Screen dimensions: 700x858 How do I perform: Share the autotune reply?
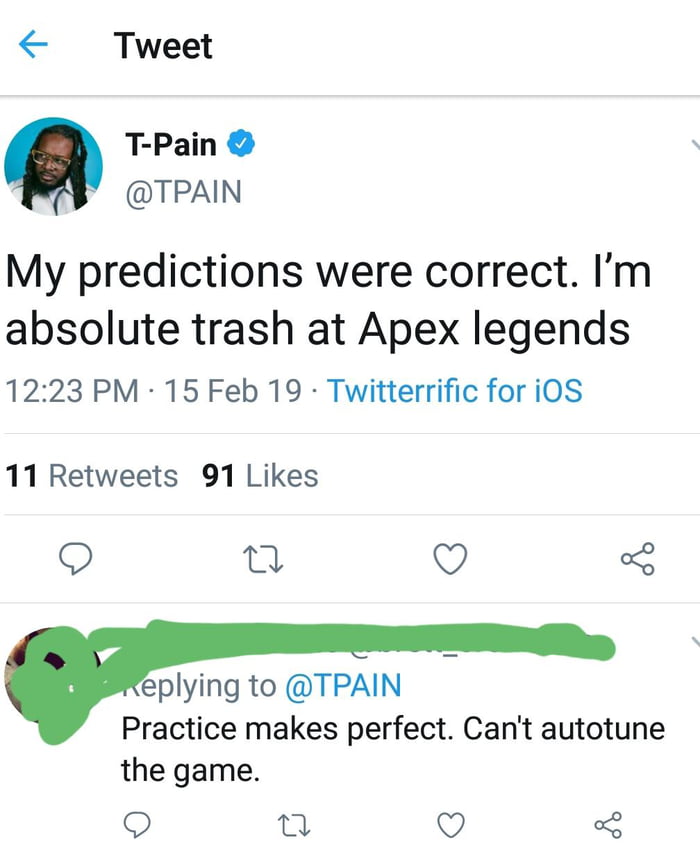coord(608,825)
